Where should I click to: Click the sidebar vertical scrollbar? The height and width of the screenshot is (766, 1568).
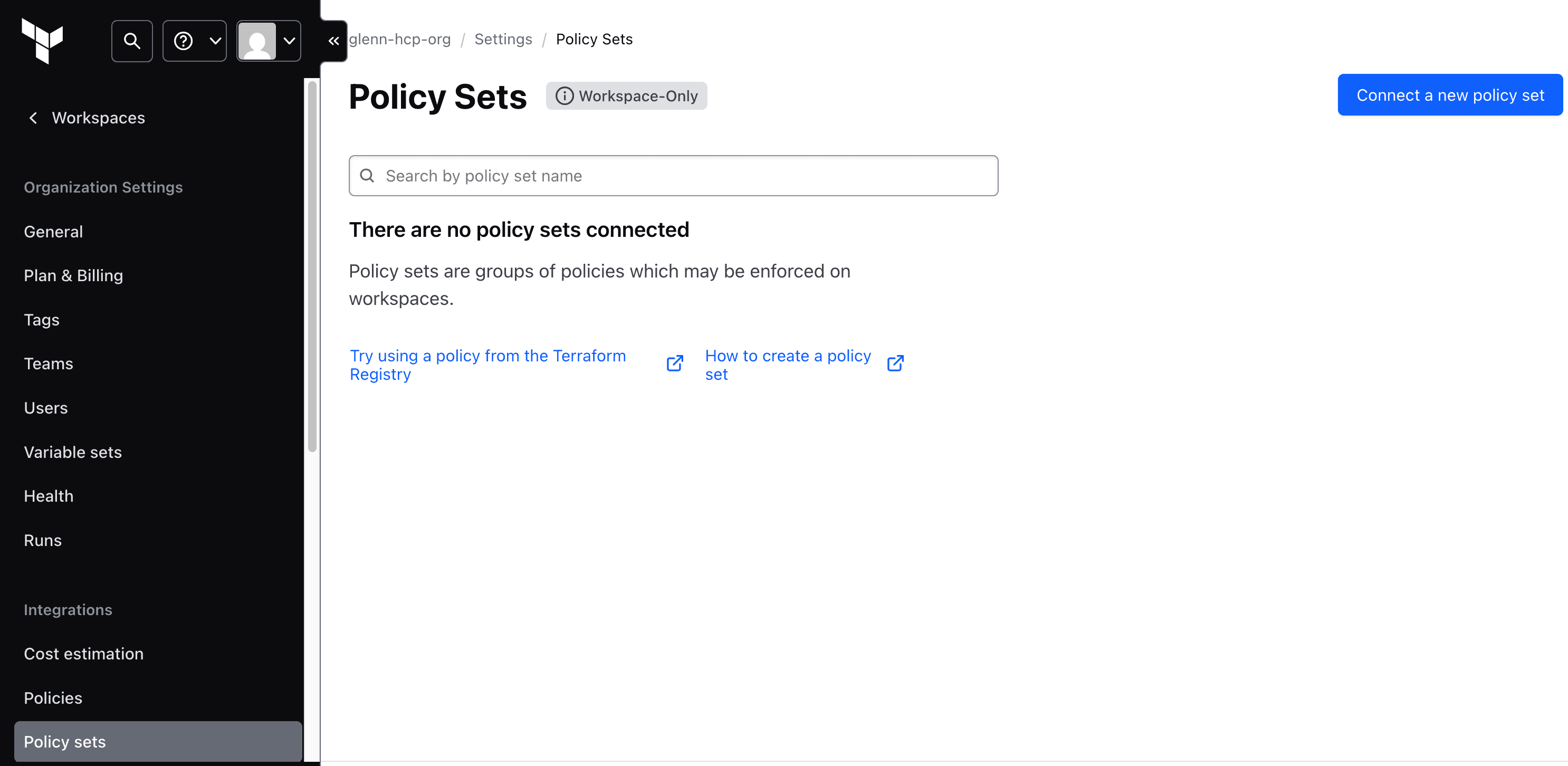point(312,267)
